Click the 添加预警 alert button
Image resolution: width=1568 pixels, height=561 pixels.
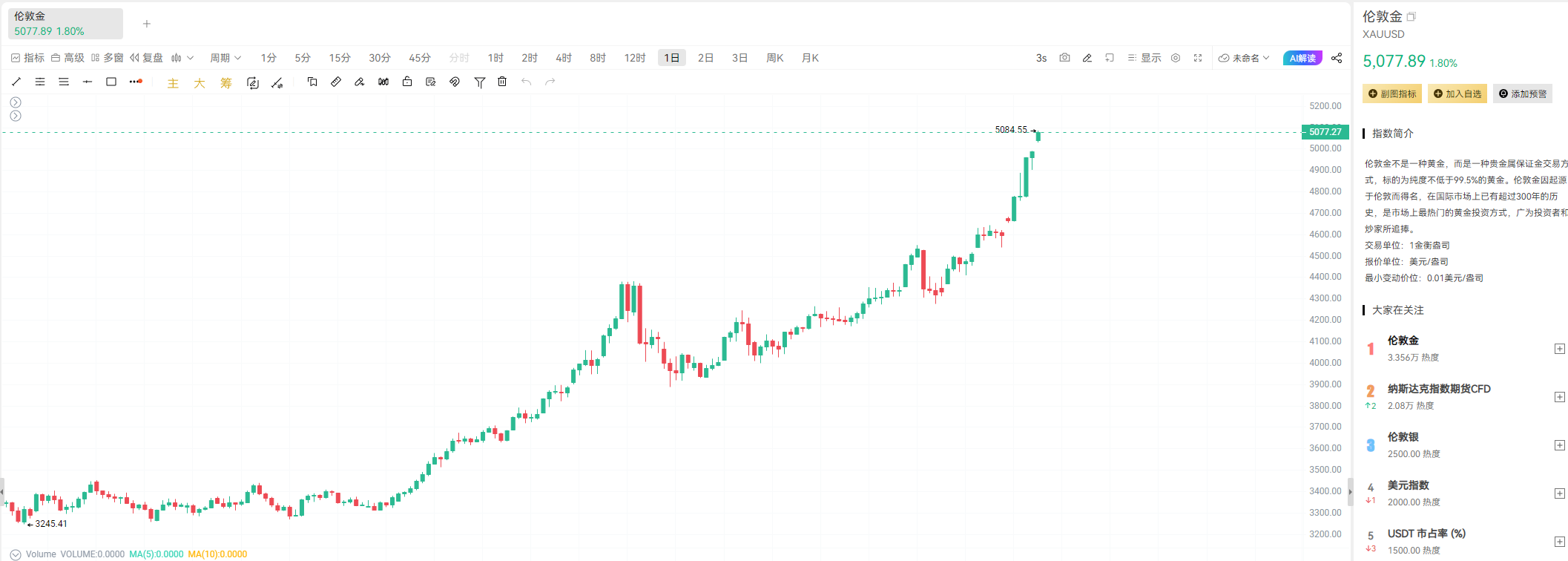click(1522, 94)
